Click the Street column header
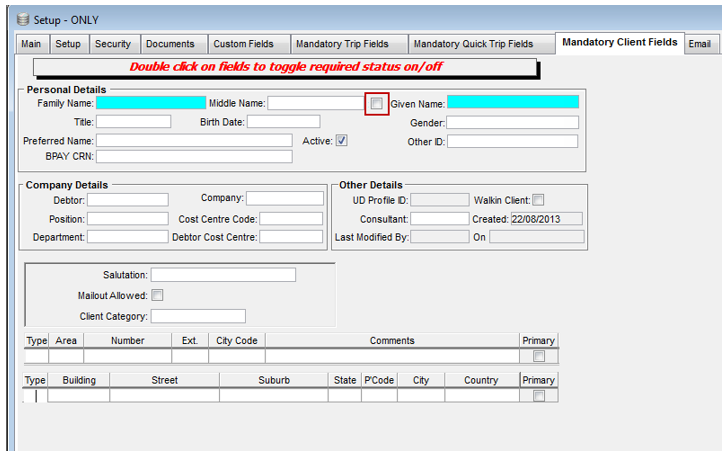The height and width of the screenshot is (459, 724). click(164, 380)
